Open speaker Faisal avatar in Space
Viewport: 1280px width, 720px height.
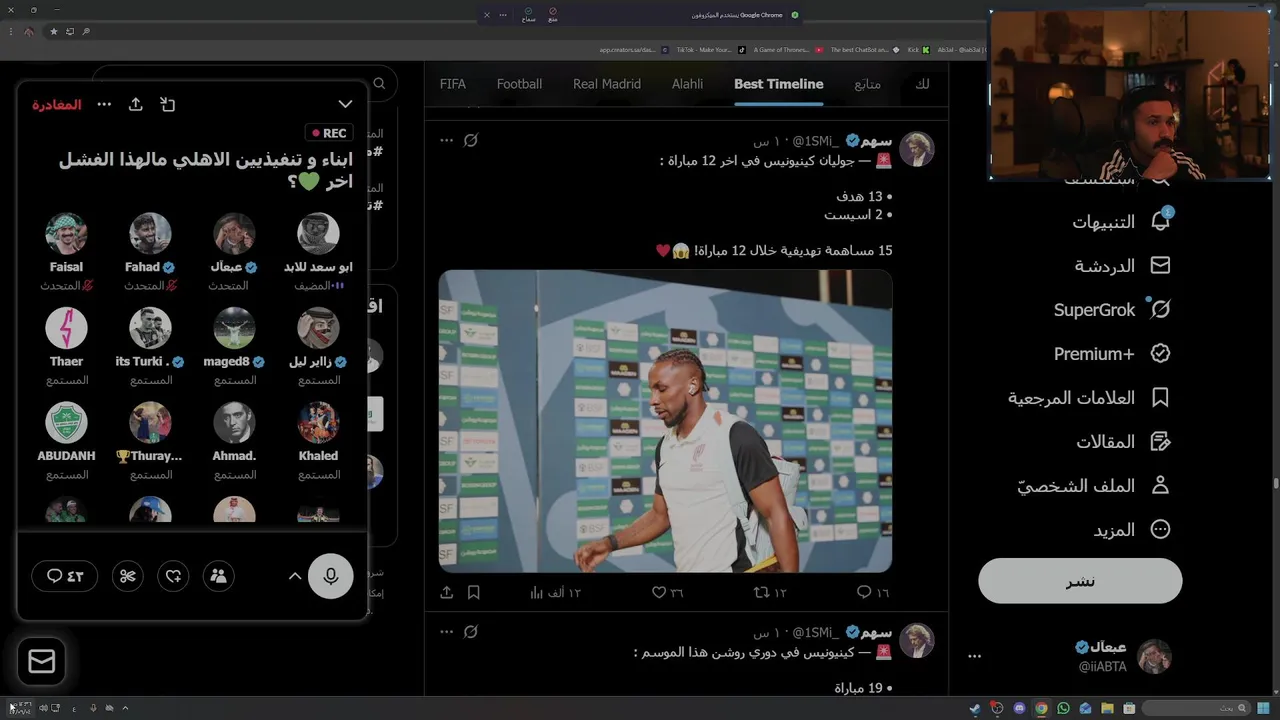[66, 234]
